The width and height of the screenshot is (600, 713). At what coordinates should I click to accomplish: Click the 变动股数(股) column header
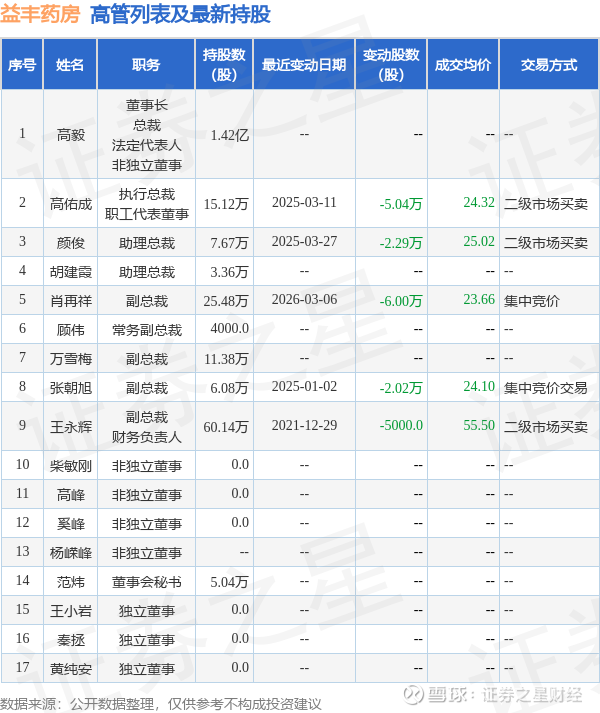click(x=391, y=65)
